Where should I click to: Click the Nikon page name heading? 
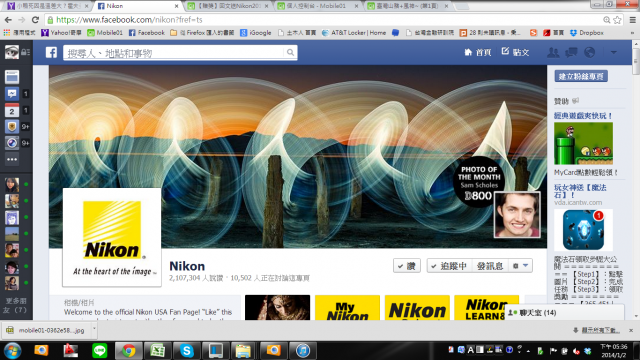187,266
